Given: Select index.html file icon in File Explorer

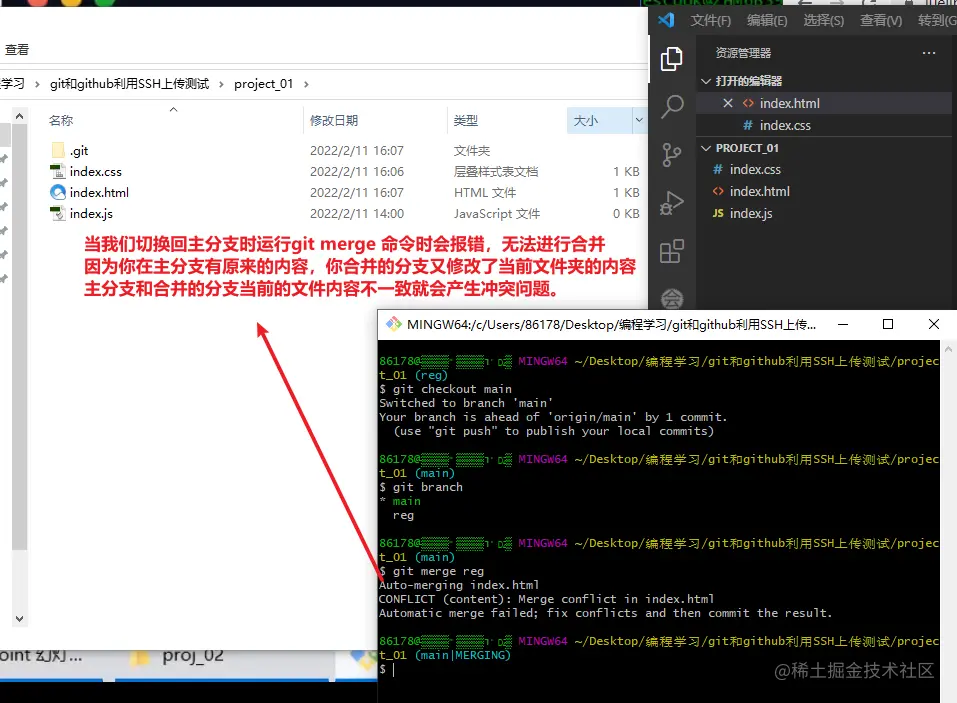Looking at the screenshot, I should (x=58, y=192).
